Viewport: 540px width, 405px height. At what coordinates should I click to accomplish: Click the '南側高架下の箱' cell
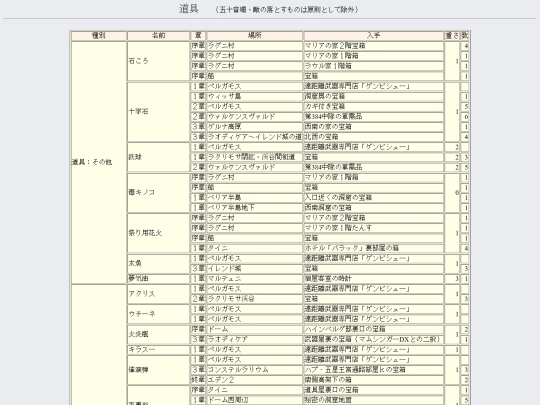374,380
